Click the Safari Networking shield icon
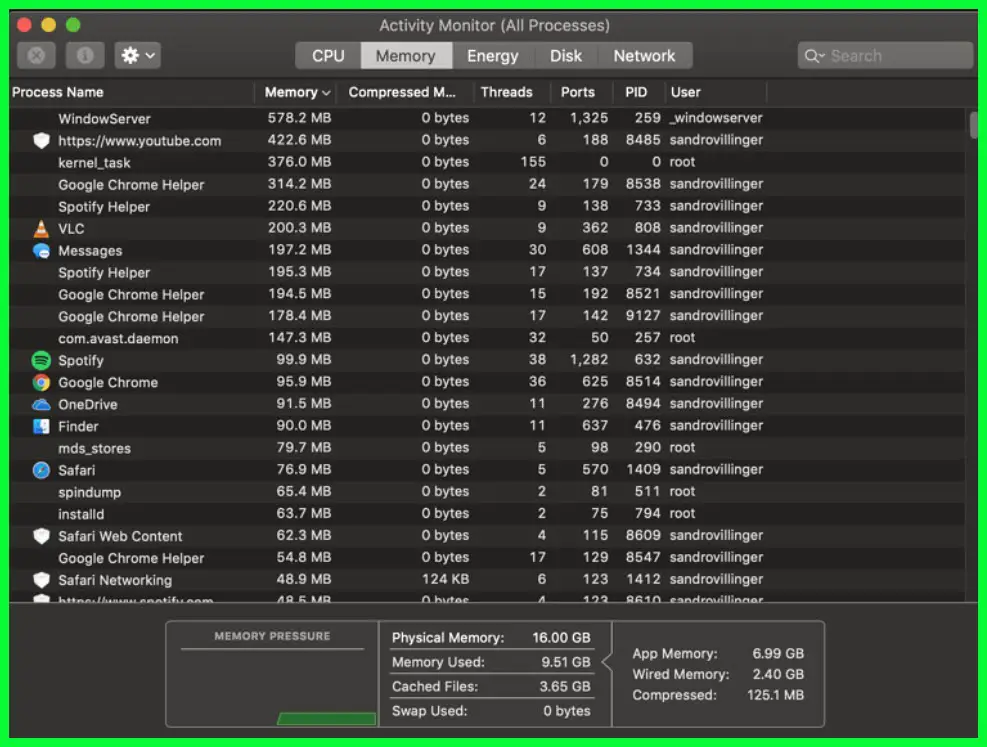The width and height of the screenshot is (987, 747). tap(41, 580)
